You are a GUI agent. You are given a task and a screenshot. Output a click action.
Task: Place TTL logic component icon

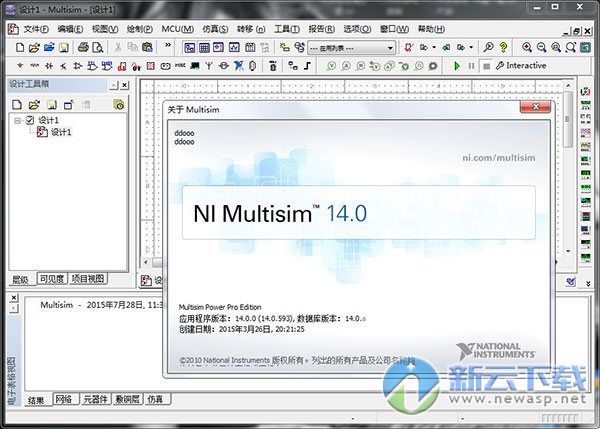[x=92, y=66]
